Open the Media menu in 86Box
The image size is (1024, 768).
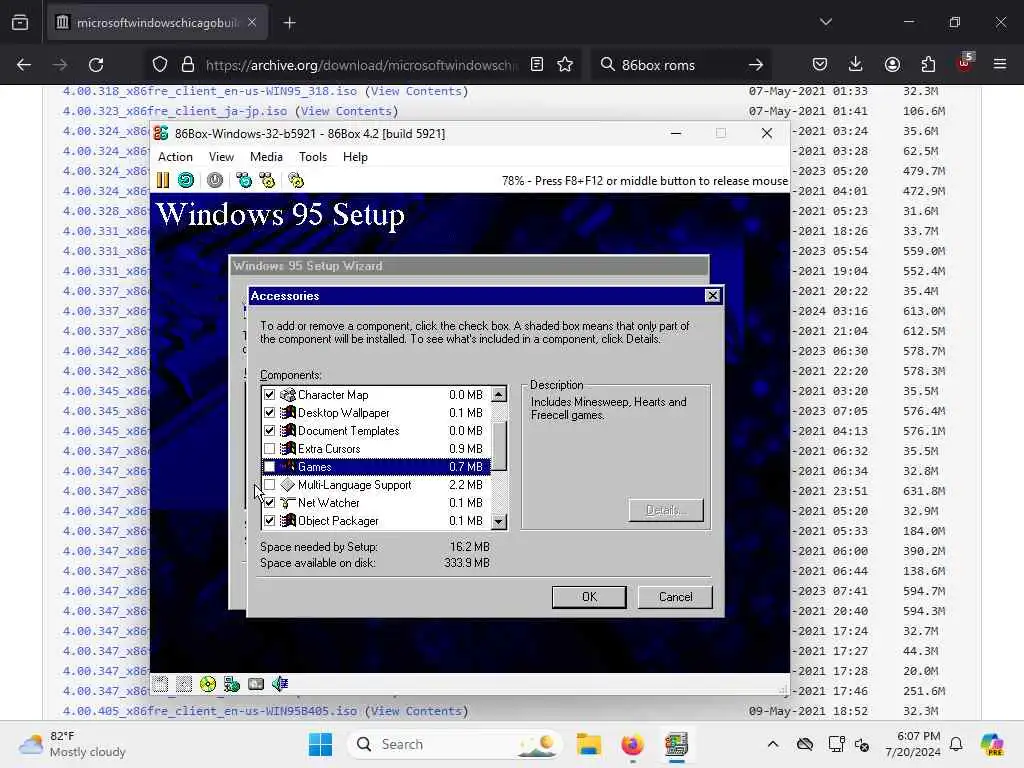266,157
